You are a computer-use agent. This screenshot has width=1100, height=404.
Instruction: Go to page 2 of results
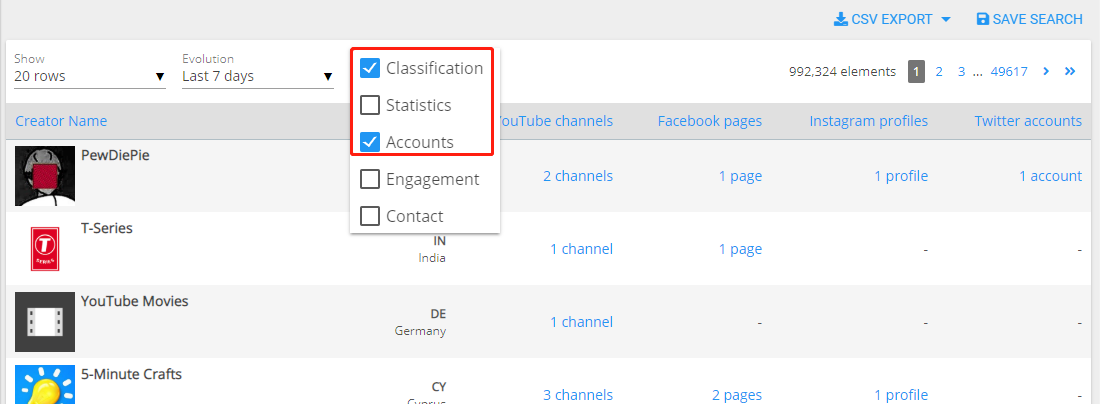click(939, 72)
